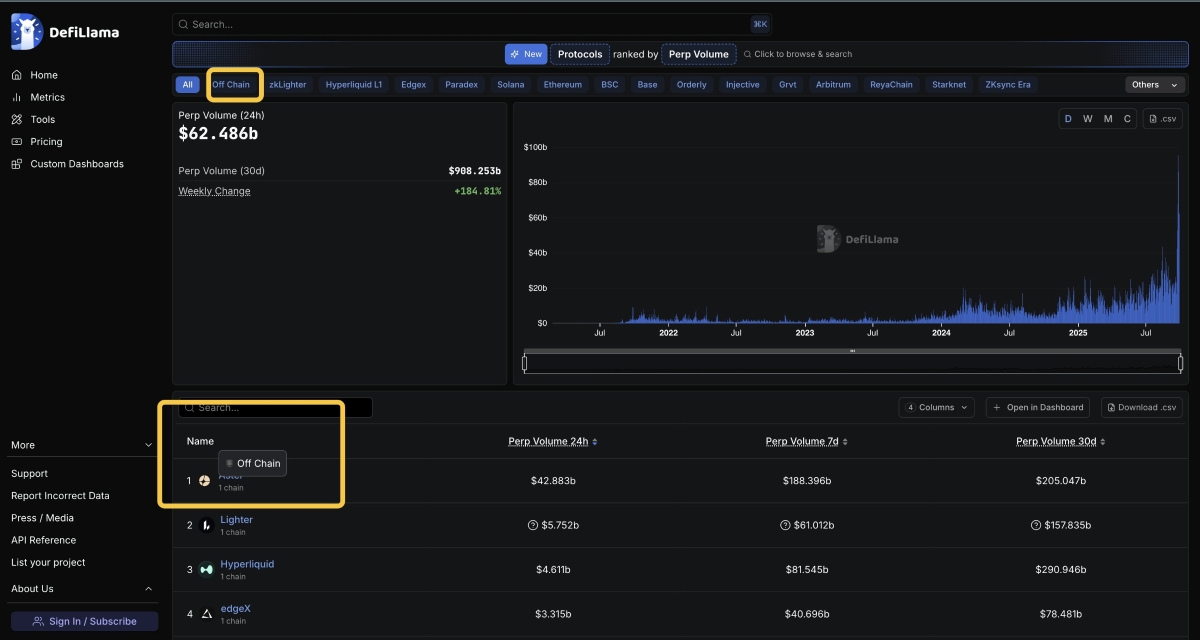
Task: Click the DefiLlama logo icon
Action: click(25, 32)
